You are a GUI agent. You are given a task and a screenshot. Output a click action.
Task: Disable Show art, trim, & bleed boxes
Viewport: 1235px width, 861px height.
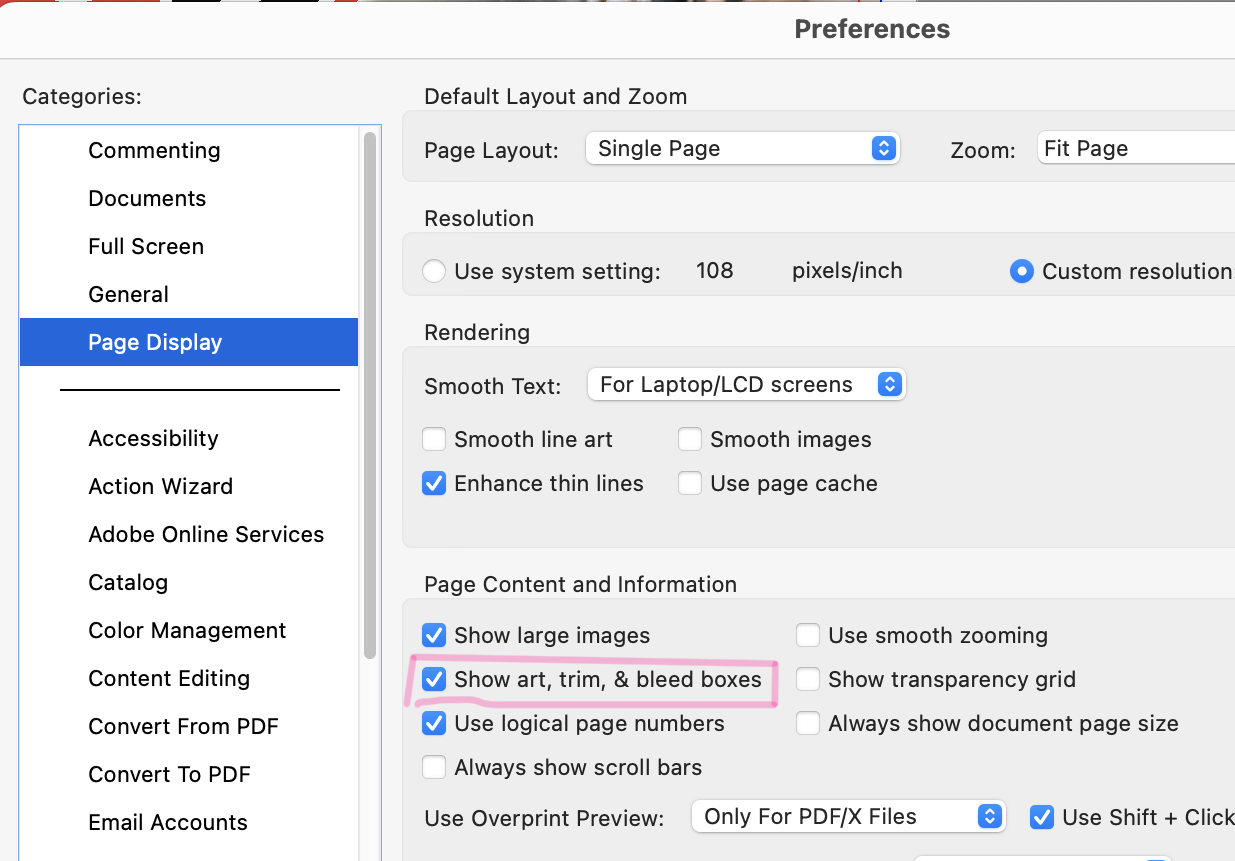(434, 679)
